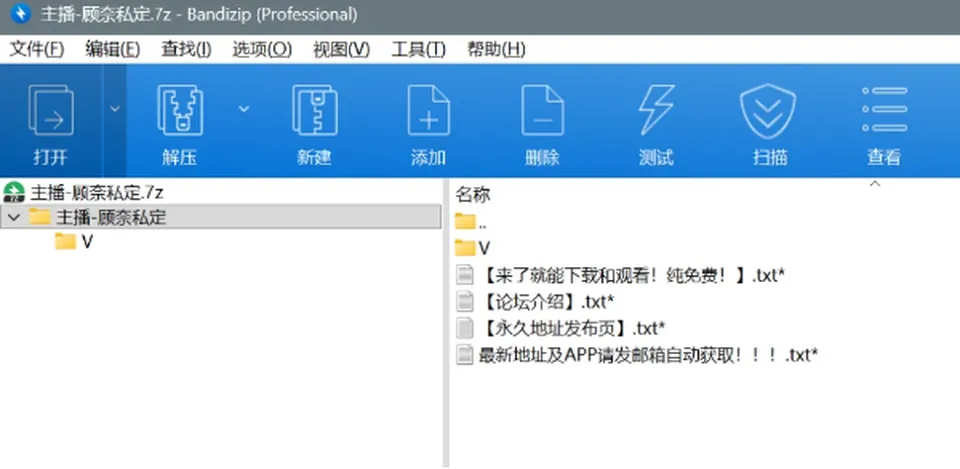Click the View (查看) list icon
The image size is (960, 469).
coord(883,109)
